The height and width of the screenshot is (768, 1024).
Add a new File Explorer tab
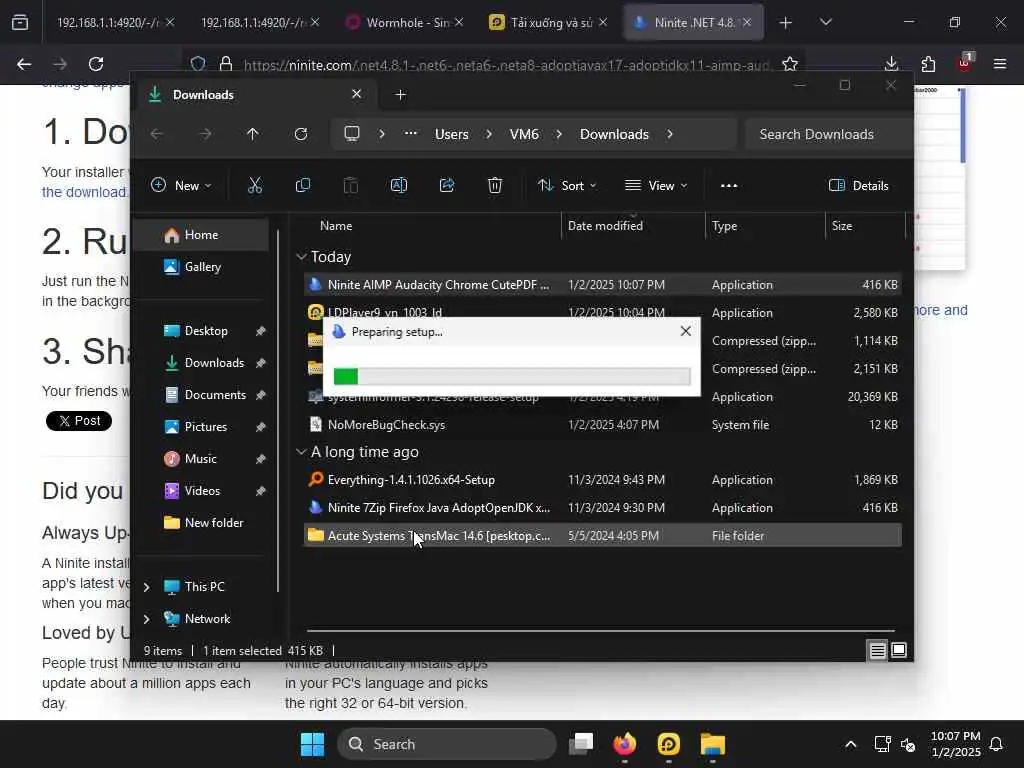(400, 95)
